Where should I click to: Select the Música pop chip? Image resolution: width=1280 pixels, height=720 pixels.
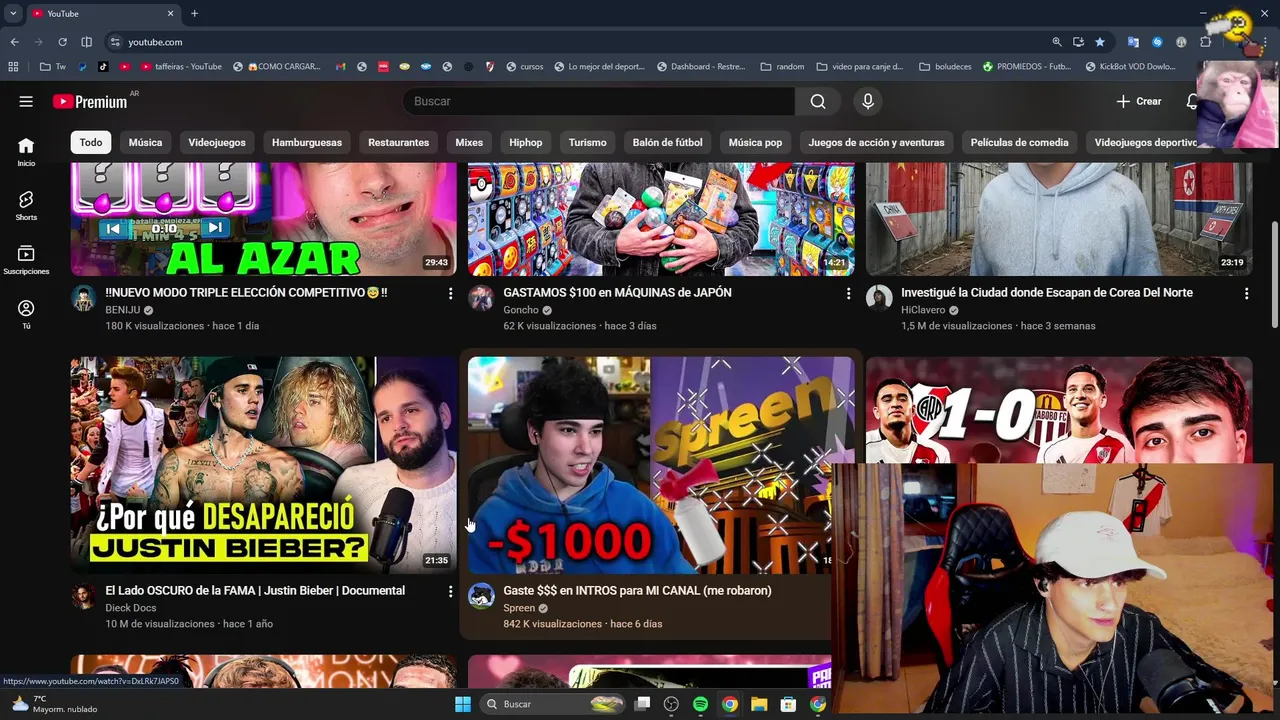pos(755,142)
